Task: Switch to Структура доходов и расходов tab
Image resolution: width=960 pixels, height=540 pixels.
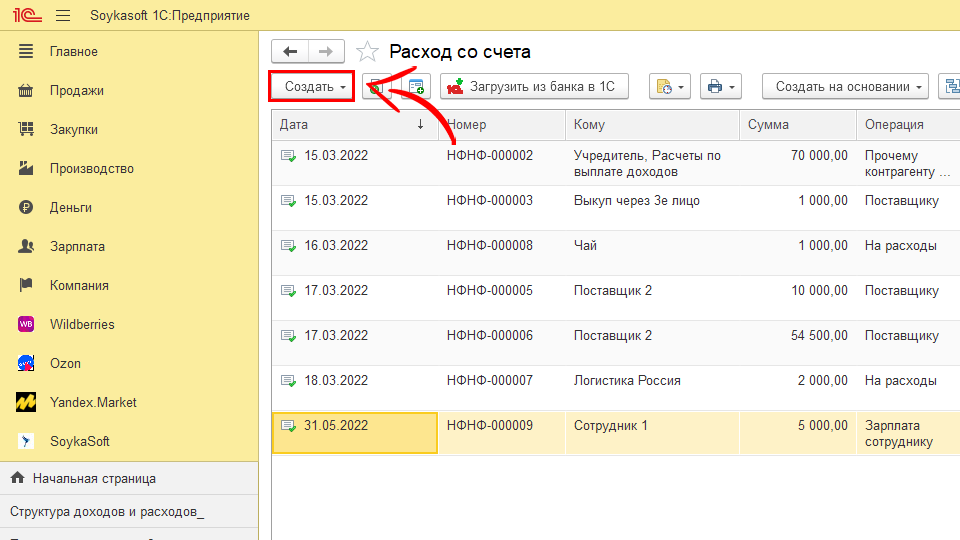Action: pos(106,511)
